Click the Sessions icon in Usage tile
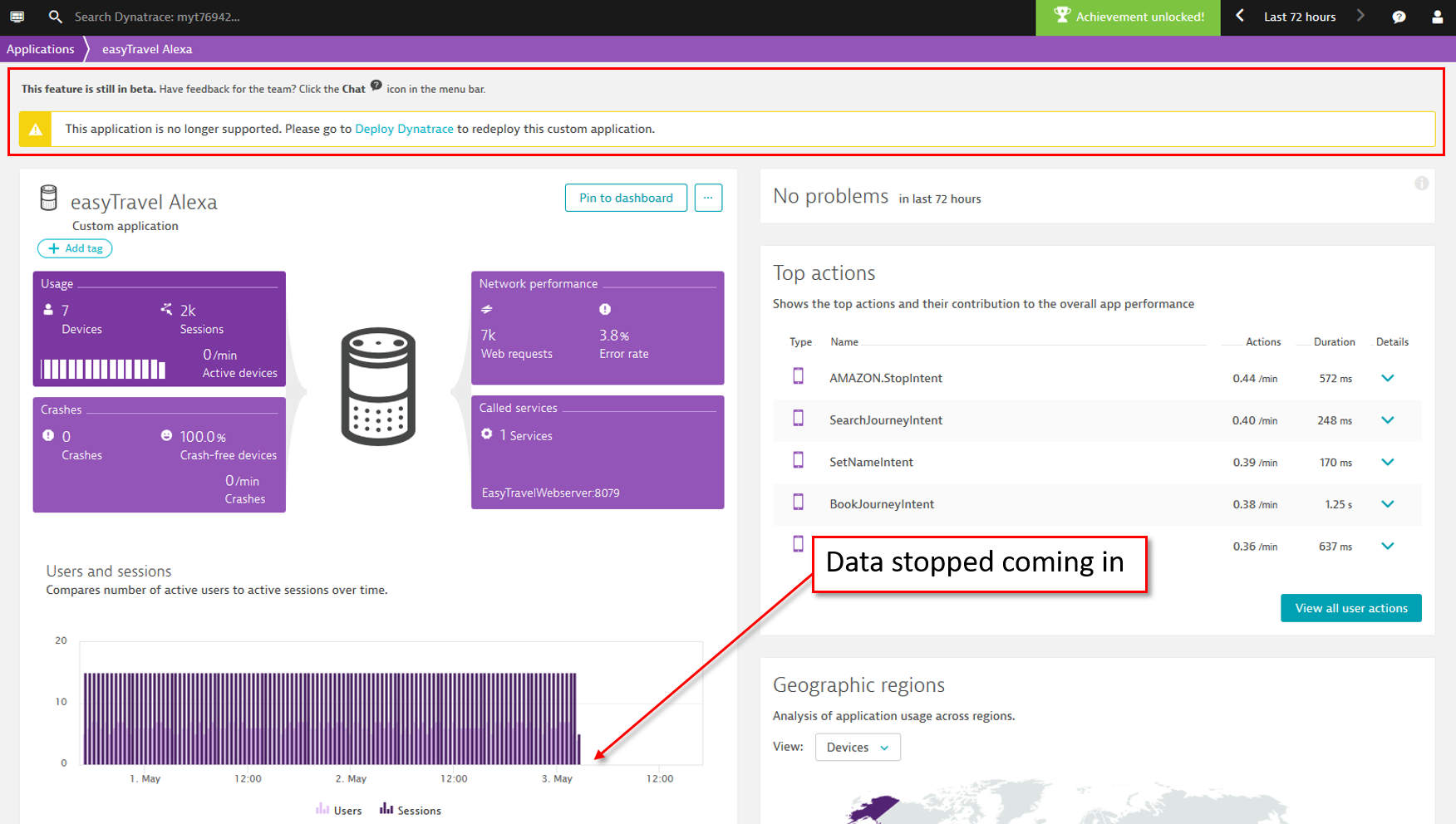The height and width of the screenshot is (824, 1456). tap(166, 309)
